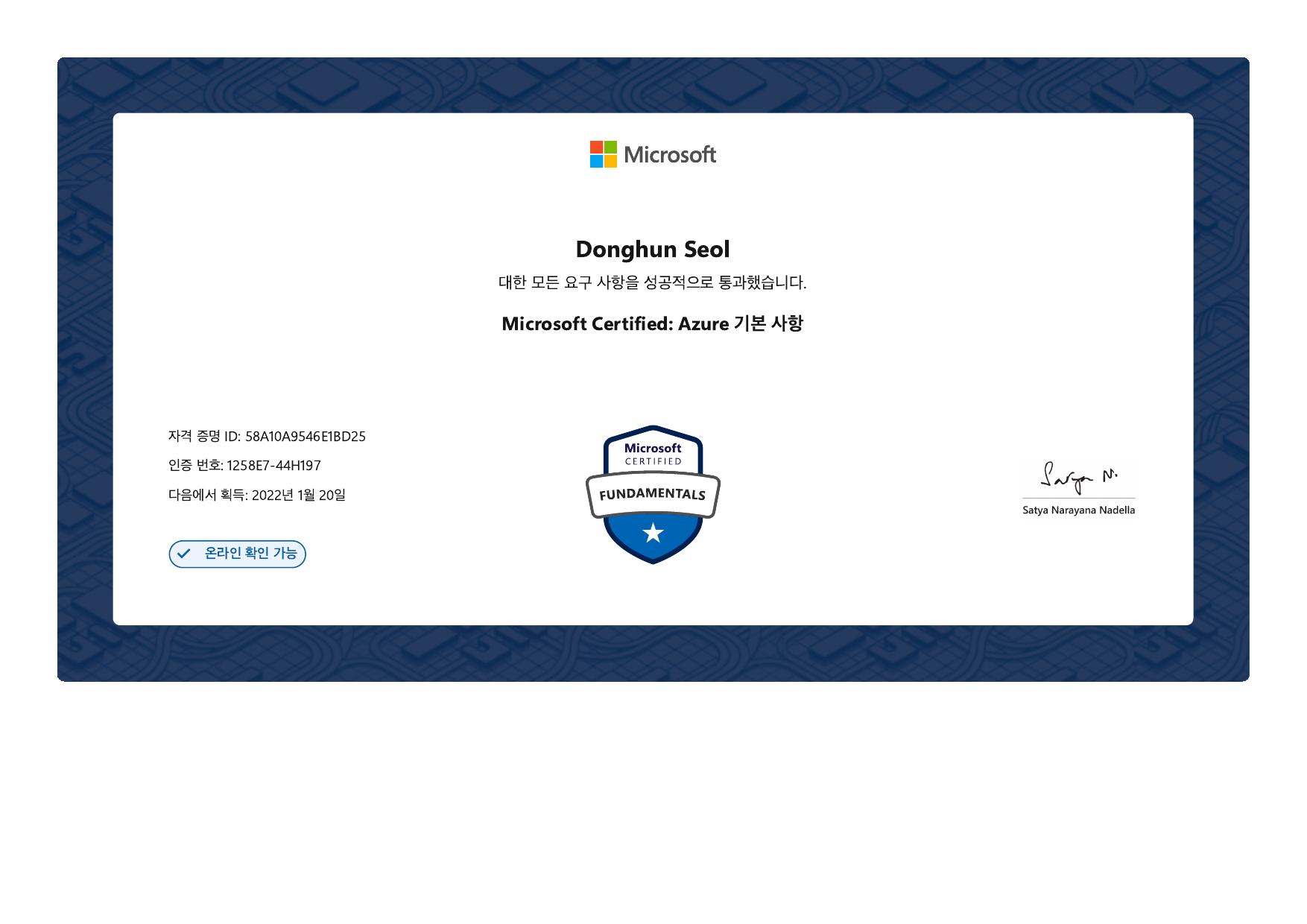Click the red square in Microsoft logo
The width and height of the screenshot is (1307, 924).
pos(596,148)
